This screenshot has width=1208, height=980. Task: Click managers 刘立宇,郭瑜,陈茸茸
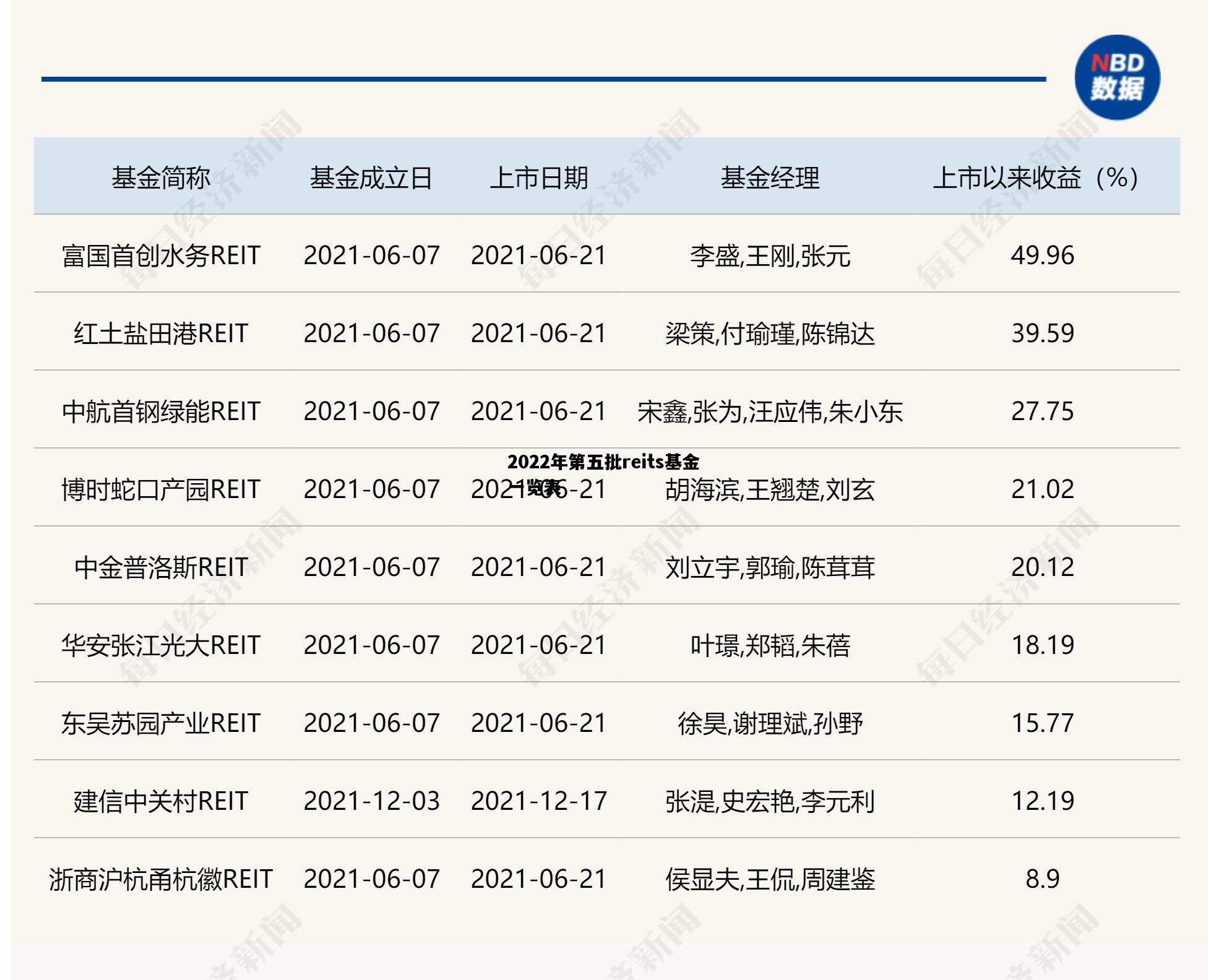point(770,568)
